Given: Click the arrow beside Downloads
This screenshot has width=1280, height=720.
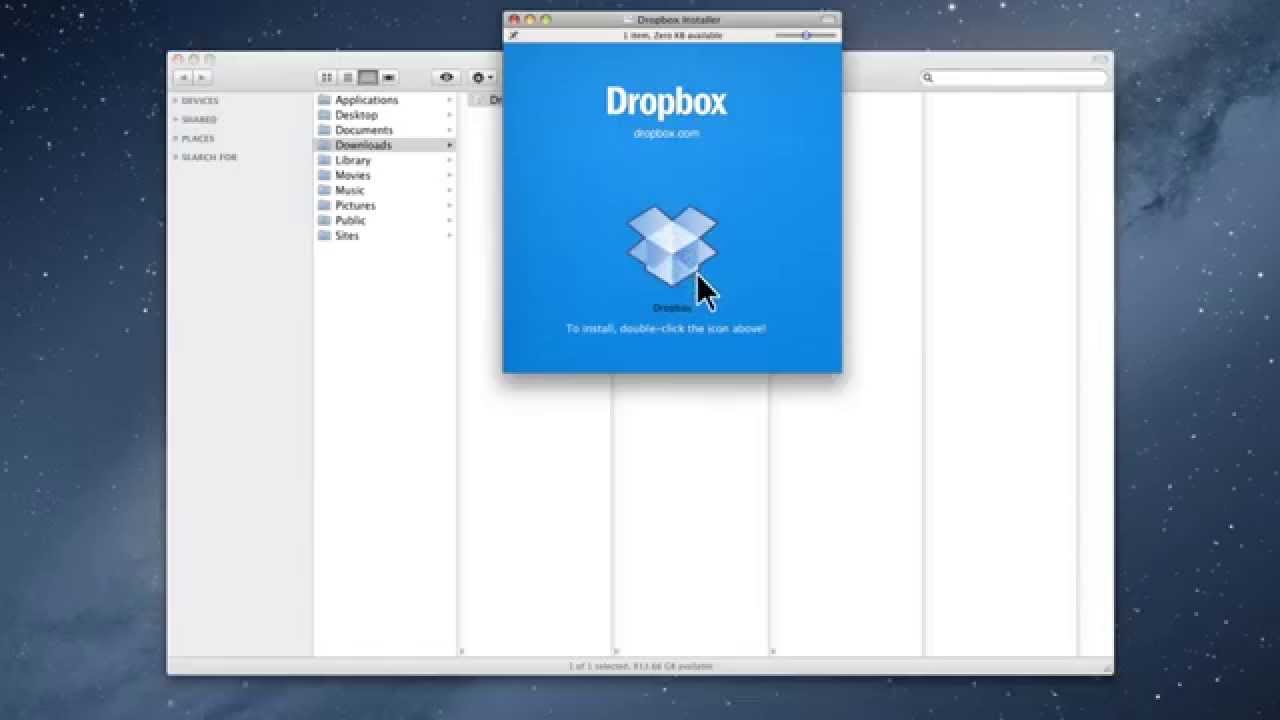Looking at the screenshot, I should tap(449, 145).
